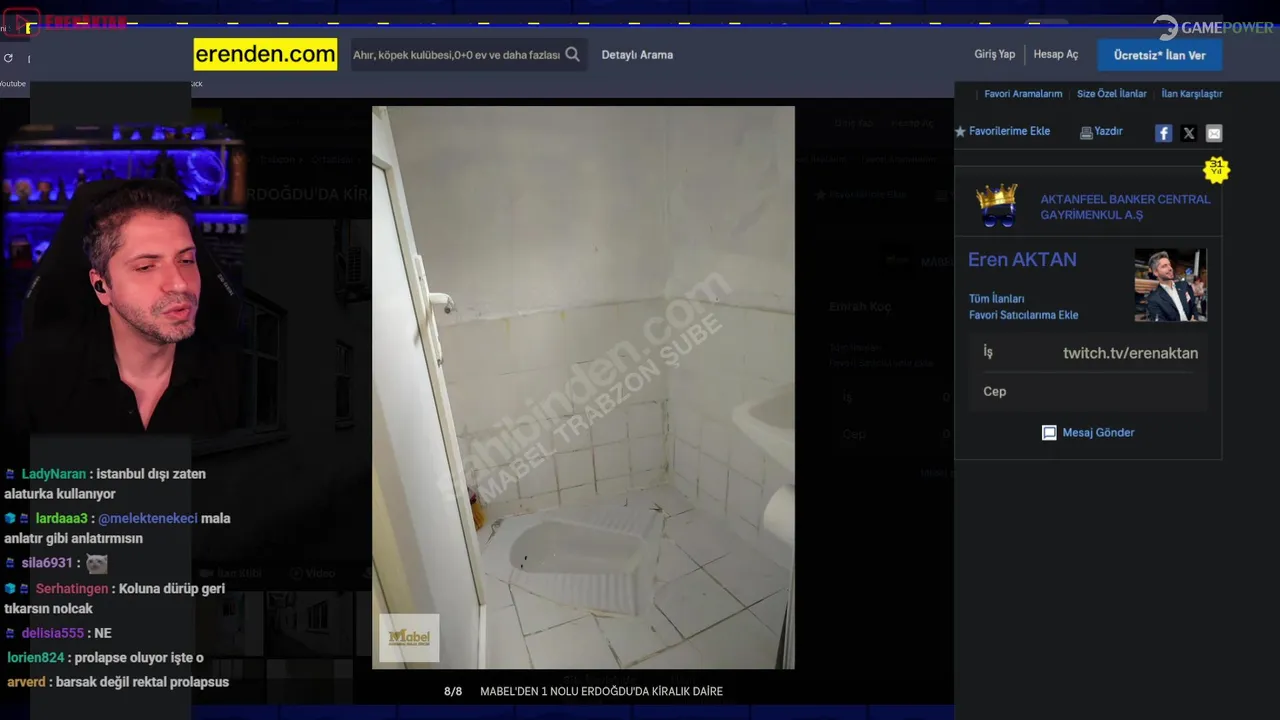Open İlan Karşılaştır
Image resolution: width=1280 pixels, height=720 pixels.
point(1192,94)
